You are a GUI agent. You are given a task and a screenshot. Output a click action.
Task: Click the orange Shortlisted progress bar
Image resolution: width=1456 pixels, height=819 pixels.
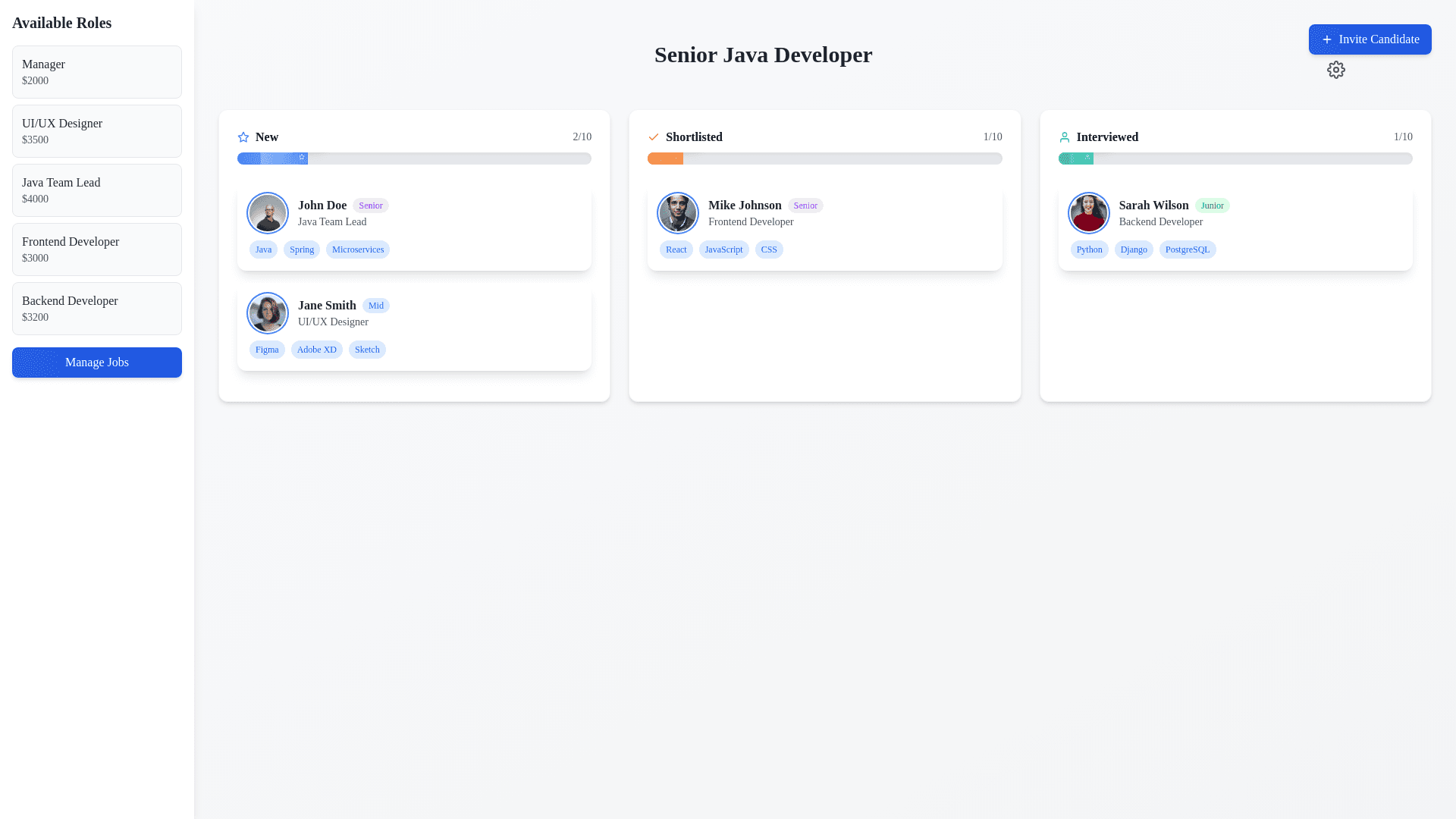[665, 158]
